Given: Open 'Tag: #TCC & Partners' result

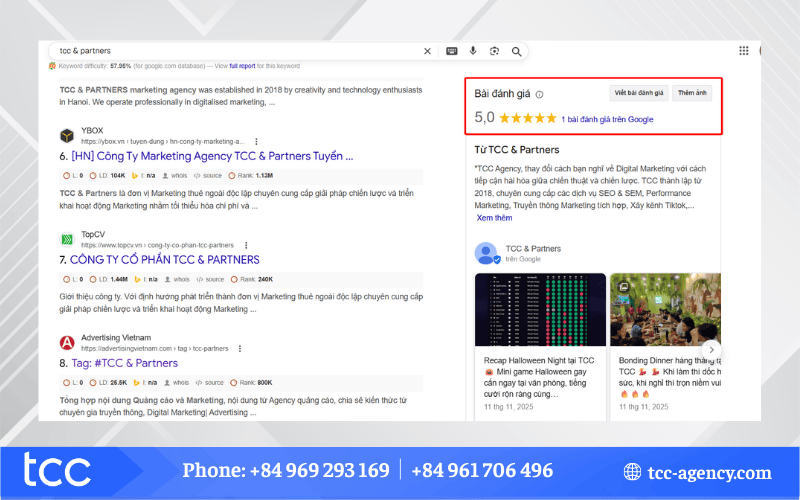Looking at the screenshot, I should tap(124, 363).
